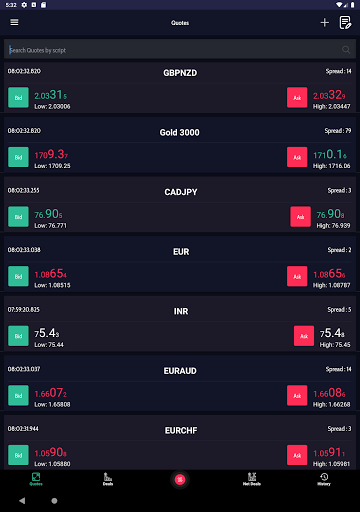This screenshot has width=360, height=512.
Task: Tap the INR Bid button
Action: [x=18, y=336]
